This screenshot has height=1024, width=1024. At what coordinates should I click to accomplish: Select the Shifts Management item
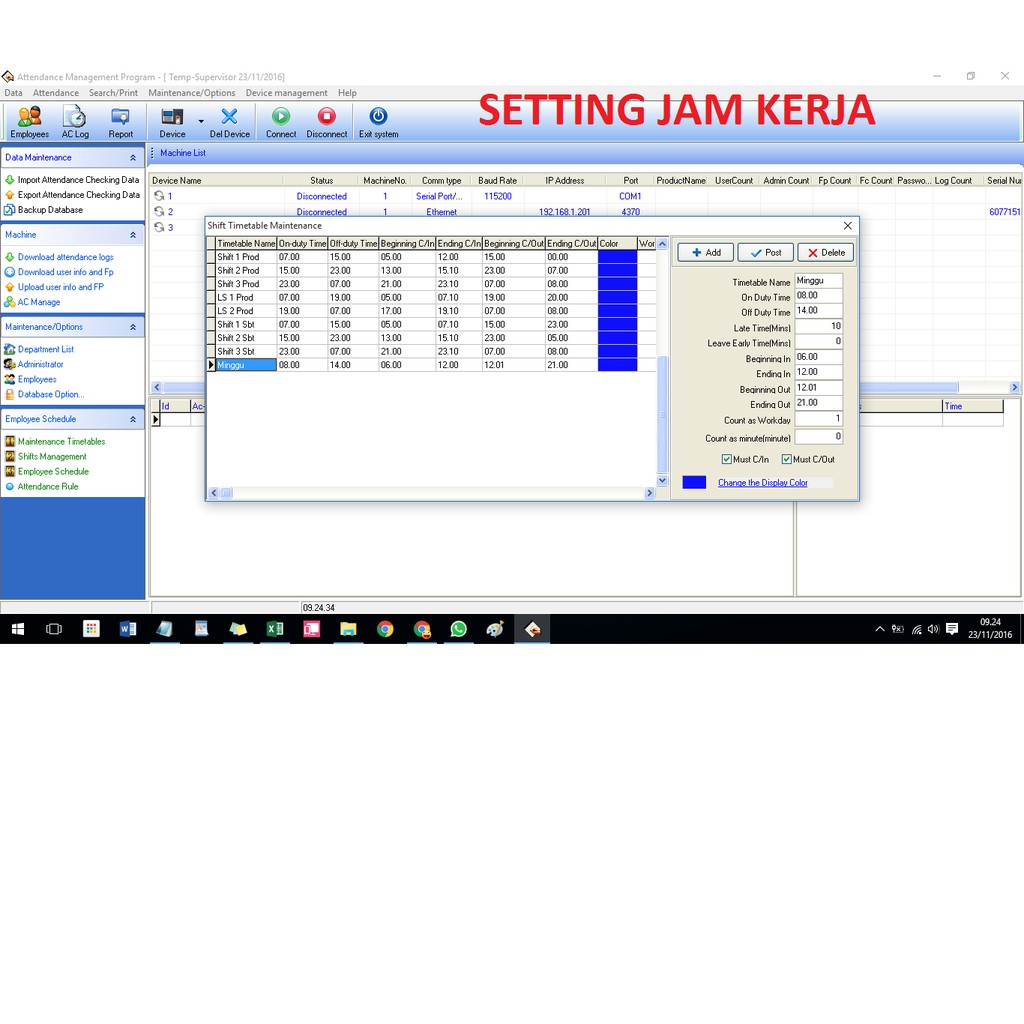click(x=52, y=457)
